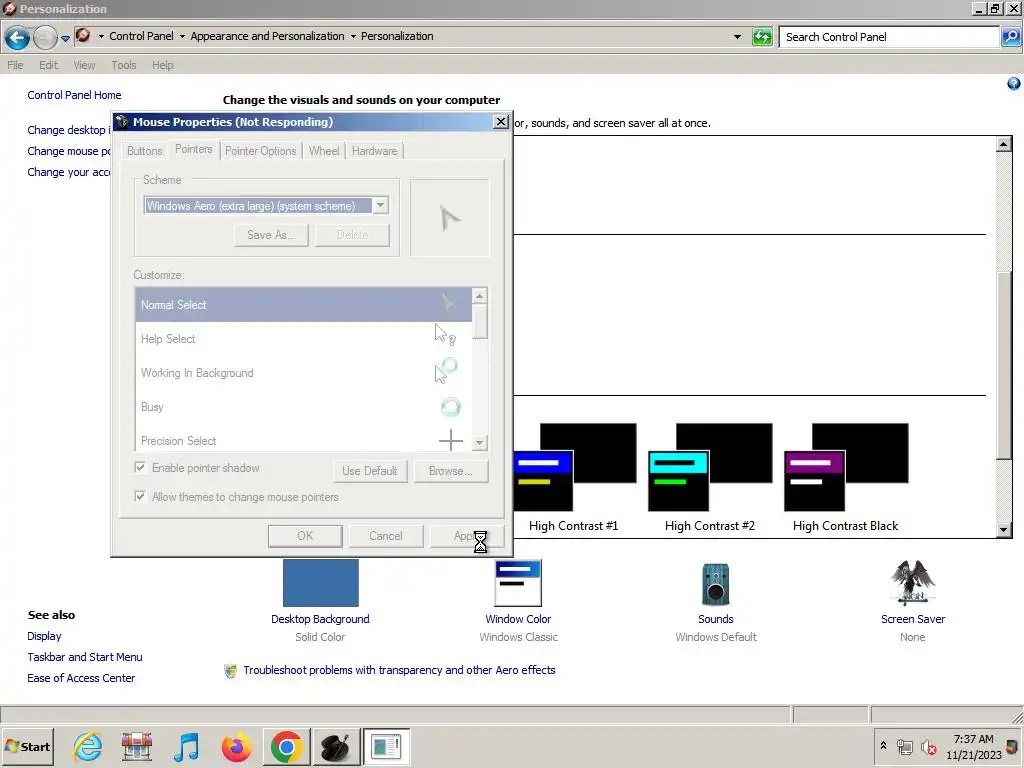The image size is (1024, 768).
Task: Close the Mouse Properties dialog
Action: pyautogui.click(x=500, y=122)
